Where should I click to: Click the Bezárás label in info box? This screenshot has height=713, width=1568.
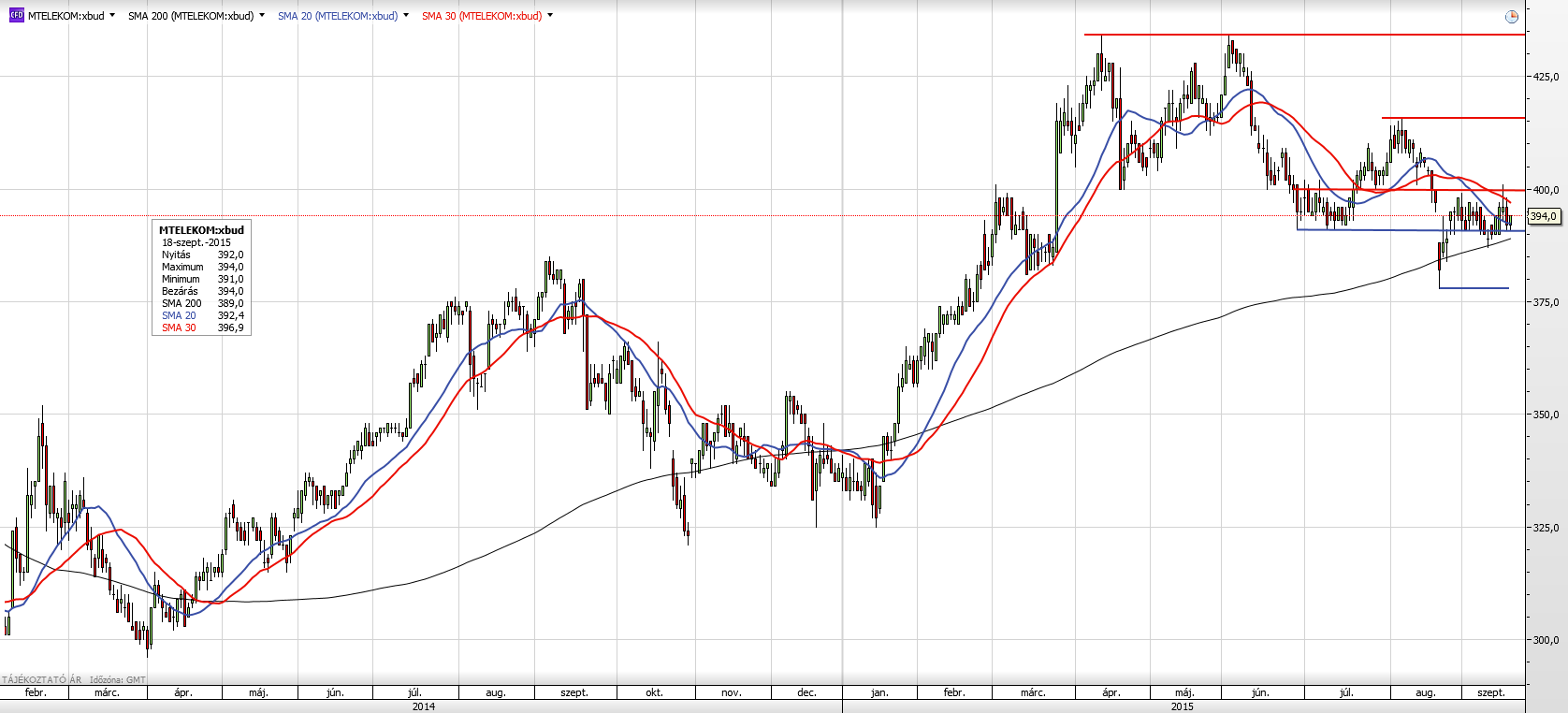click(180, 291)
